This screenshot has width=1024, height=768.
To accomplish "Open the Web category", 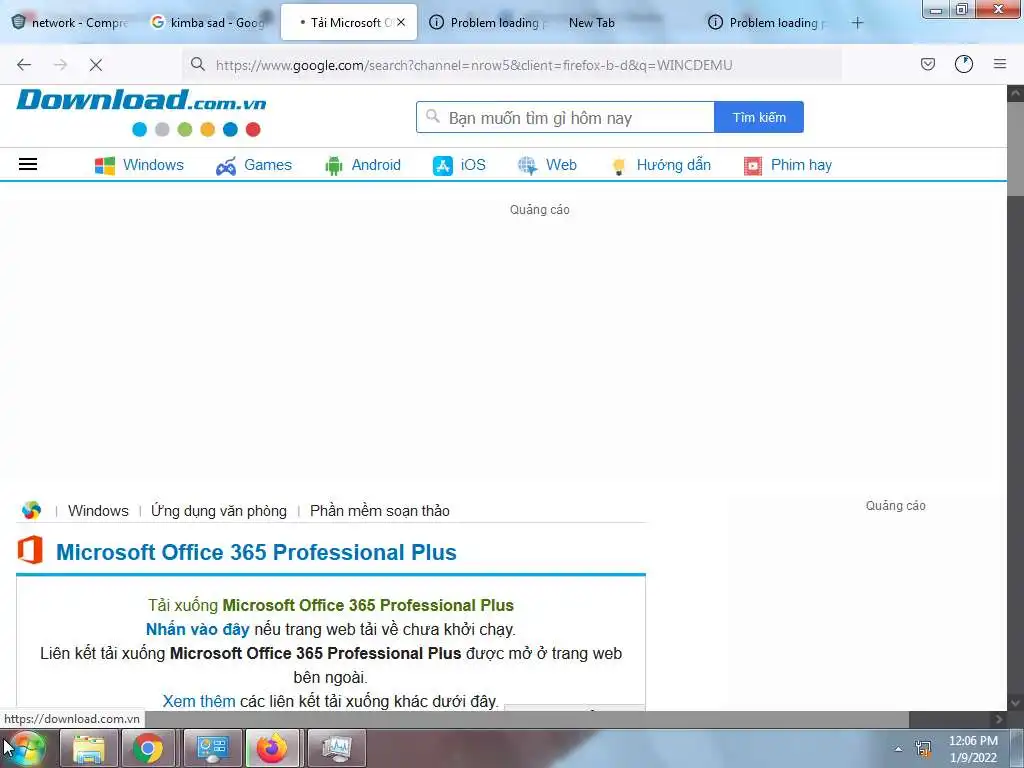I will coord(547,165).
